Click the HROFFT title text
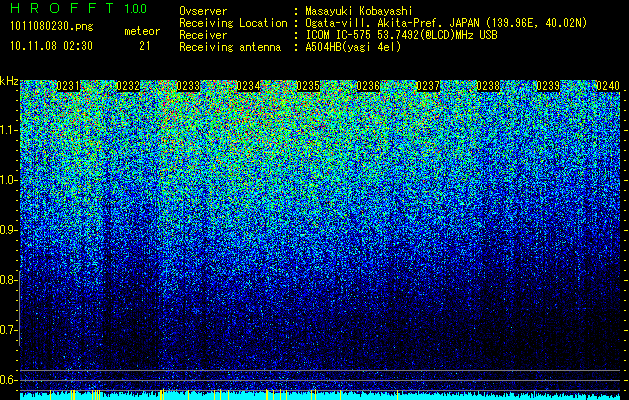629x400 pixels. [x=62, y=8]
